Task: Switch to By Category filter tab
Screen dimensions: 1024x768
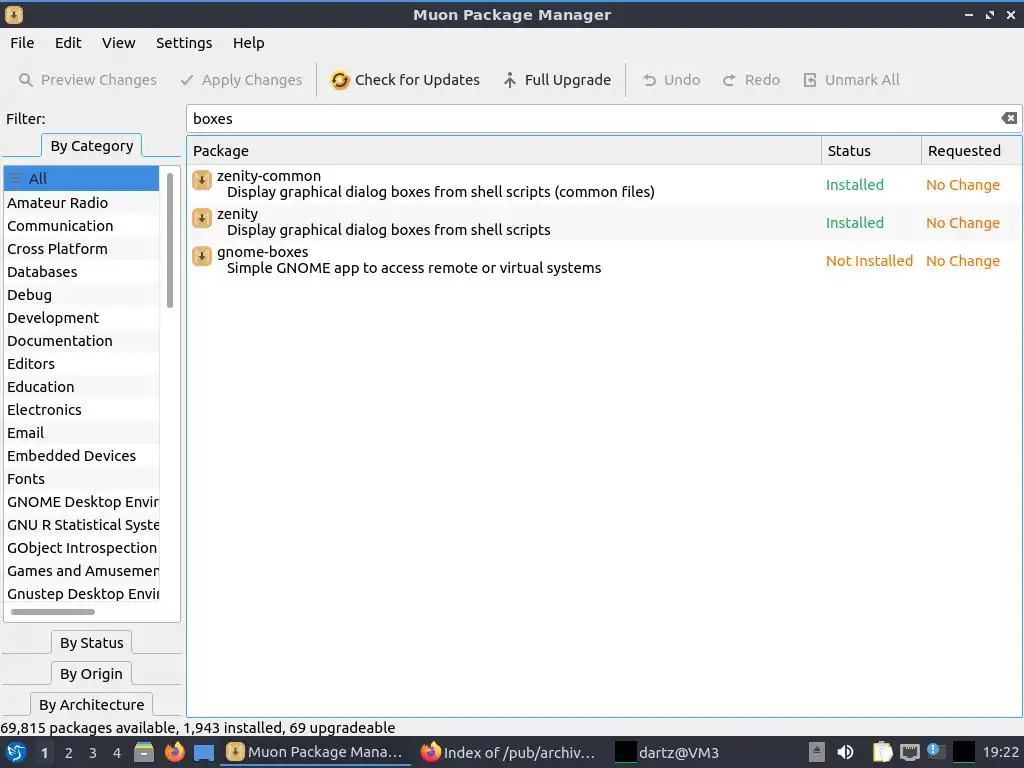Action: point(91,146)
